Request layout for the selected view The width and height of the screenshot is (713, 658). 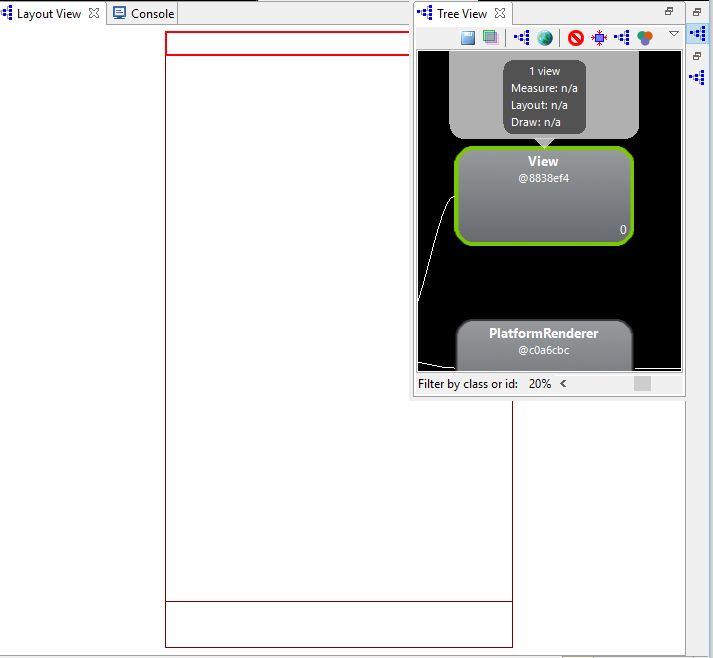click(599, 38)
